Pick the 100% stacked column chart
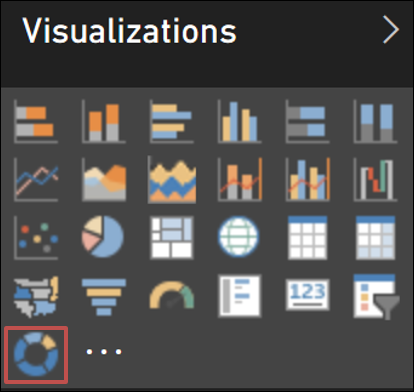Screen dimensions: 414x392 375,121
